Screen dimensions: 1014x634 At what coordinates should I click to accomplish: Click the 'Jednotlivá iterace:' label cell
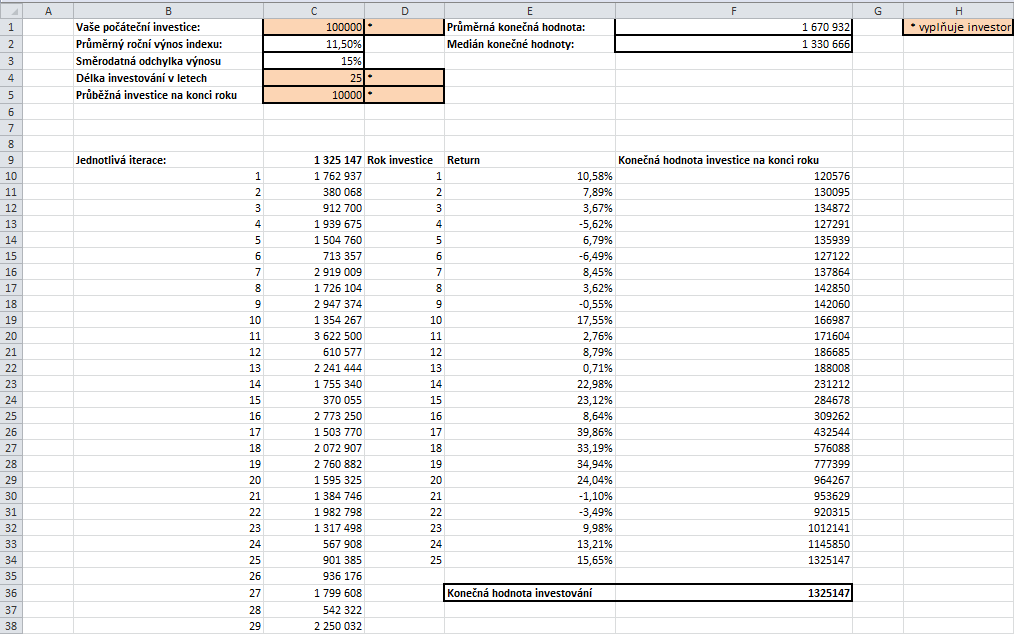tap(168, 160)
